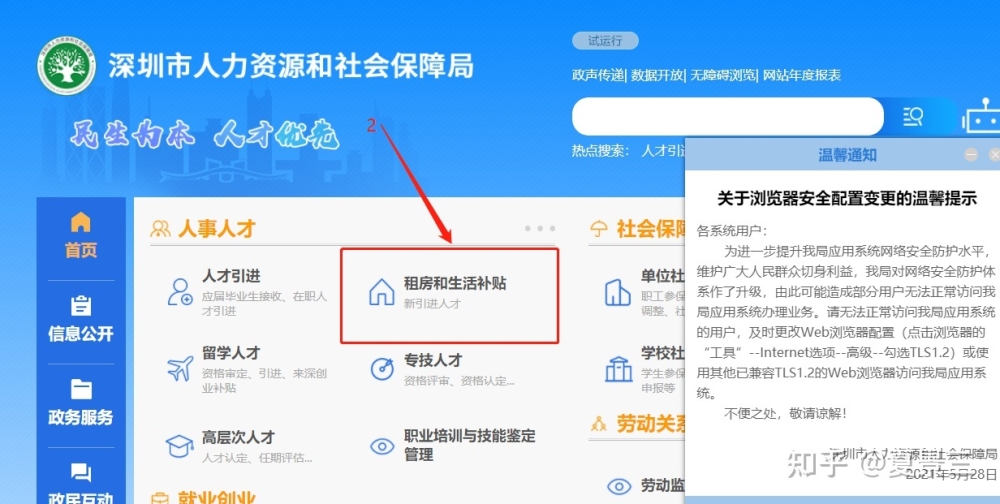Screen dimensions: 1000x504
Task: Click the 留学人才 airplane icon
Action: point(179,369)
